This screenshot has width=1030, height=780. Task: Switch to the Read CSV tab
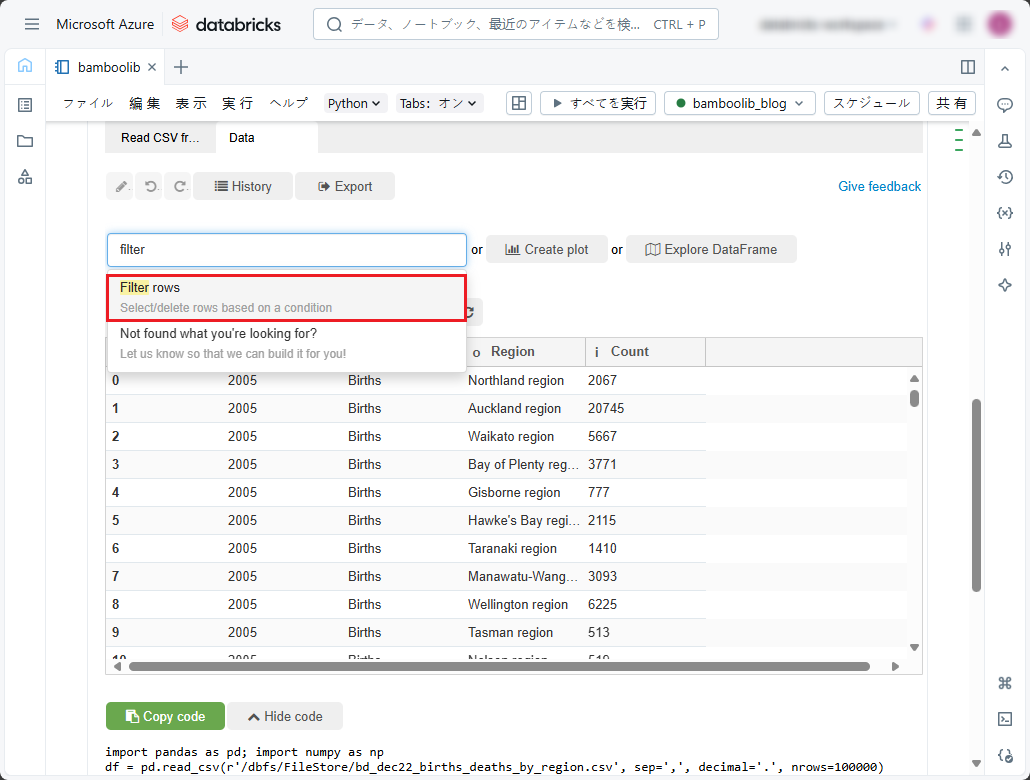coord(160,138)
